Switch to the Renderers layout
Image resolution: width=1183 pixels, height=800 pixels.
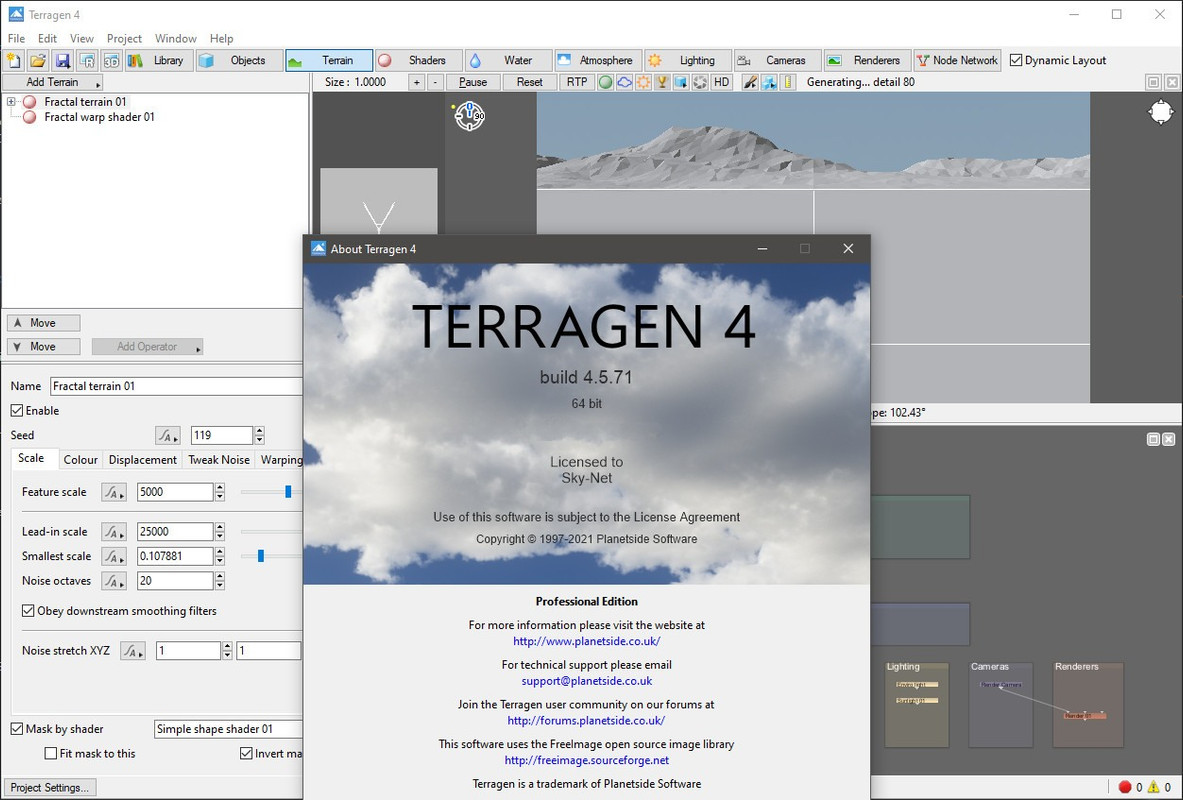pos(867,60)
